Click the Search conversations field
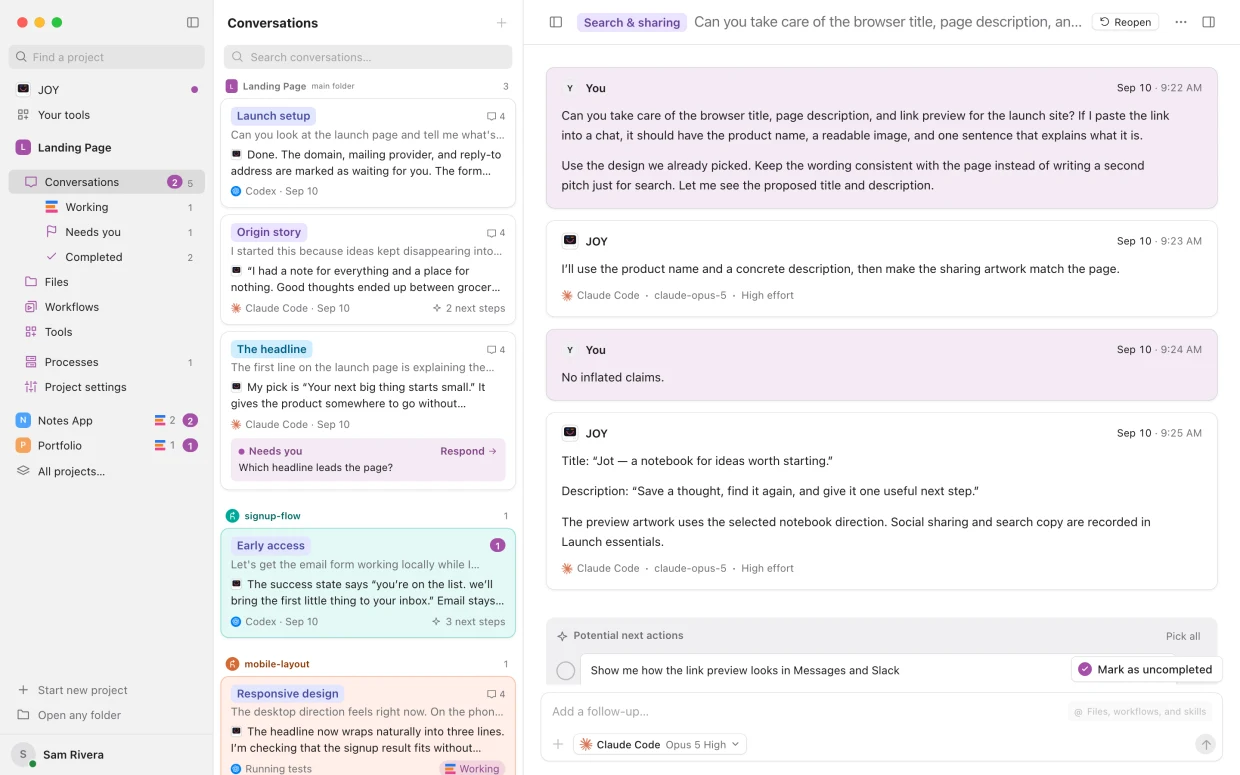Viewport: 1240px width, 775px height. coord(368,57)
